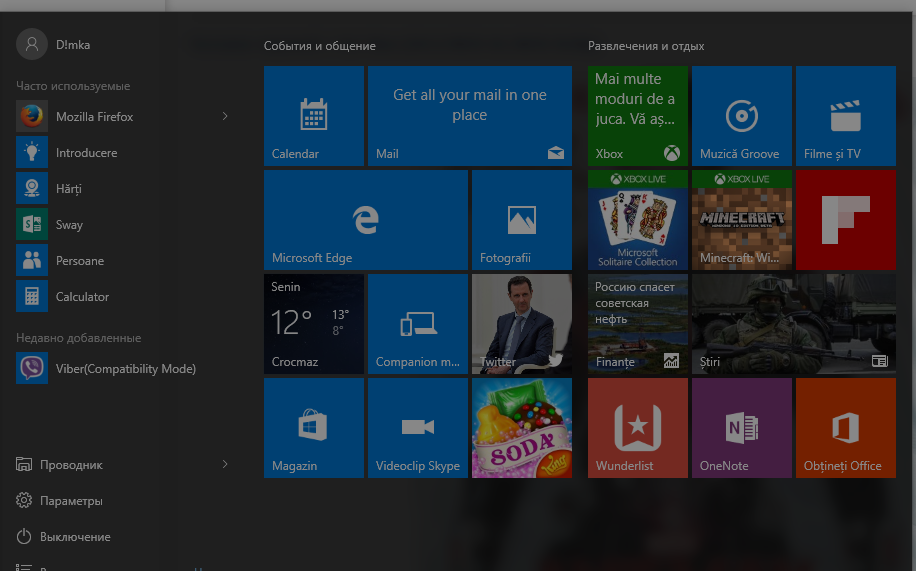Open Candy Crush Soda tile
The image size is (916, 571).
click(522, 428)
